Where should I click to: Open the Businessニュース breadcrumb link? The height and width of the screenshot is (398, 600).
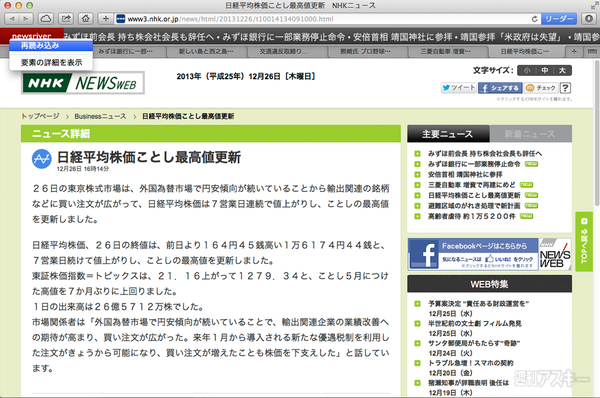coord(100,116)
